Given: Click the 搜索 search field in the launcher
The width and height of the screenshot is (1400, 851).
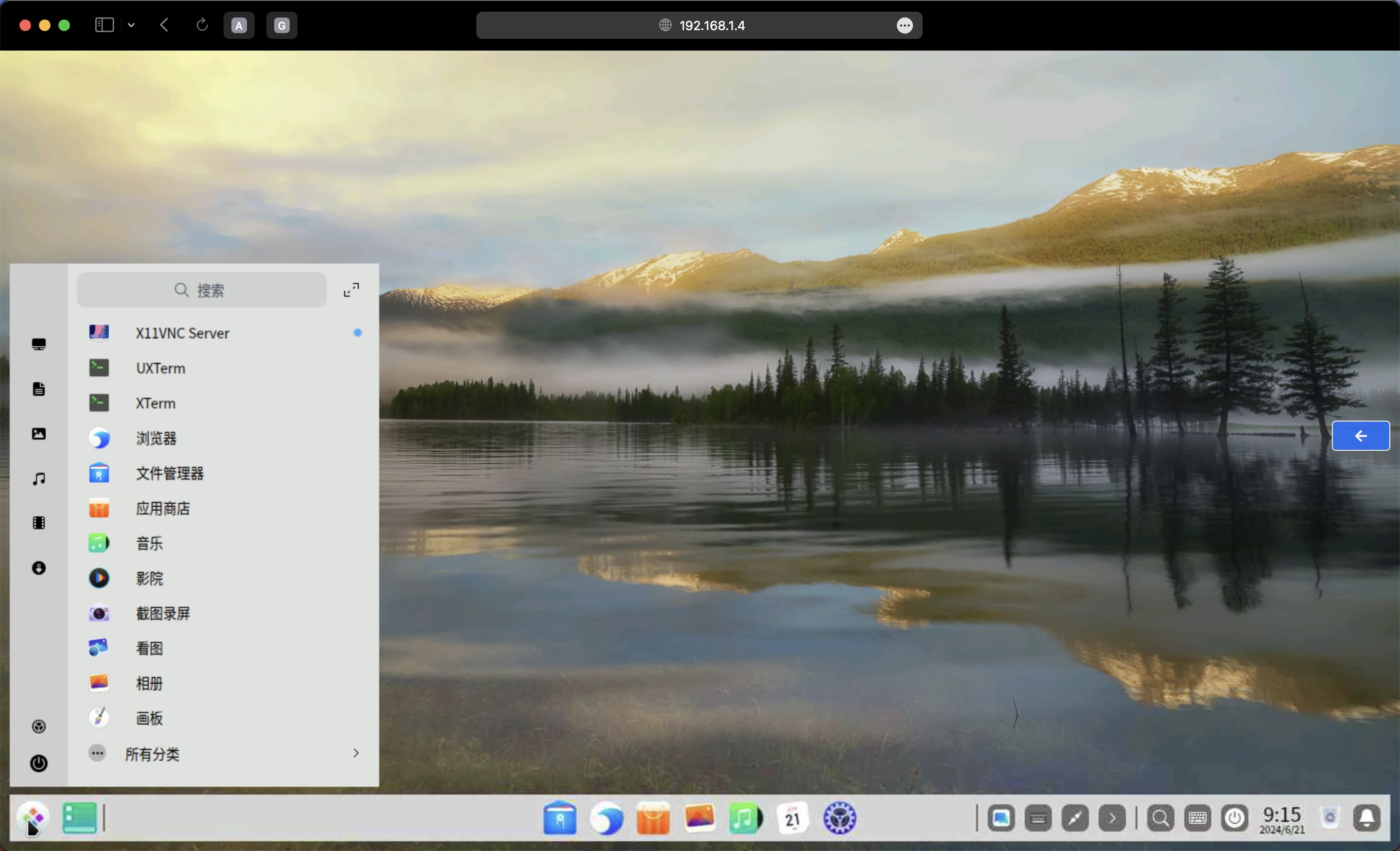Looking at the screenshot, I should [201, 290].
